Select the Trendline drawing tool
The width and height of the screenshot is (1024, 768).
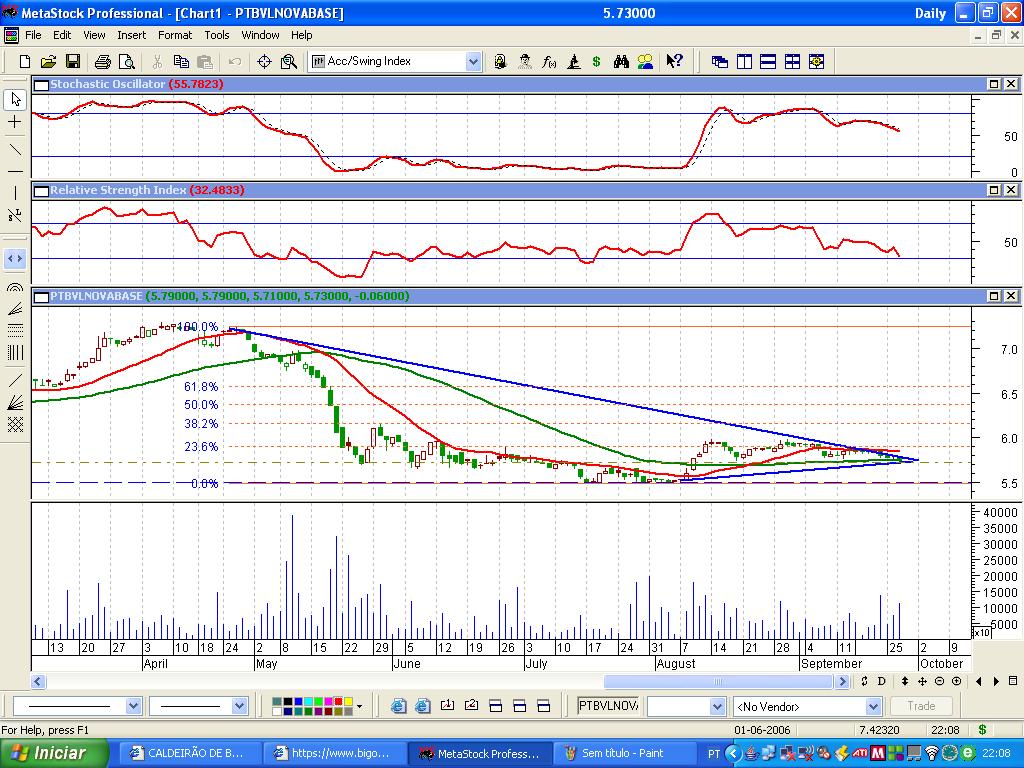coord(15,149)
